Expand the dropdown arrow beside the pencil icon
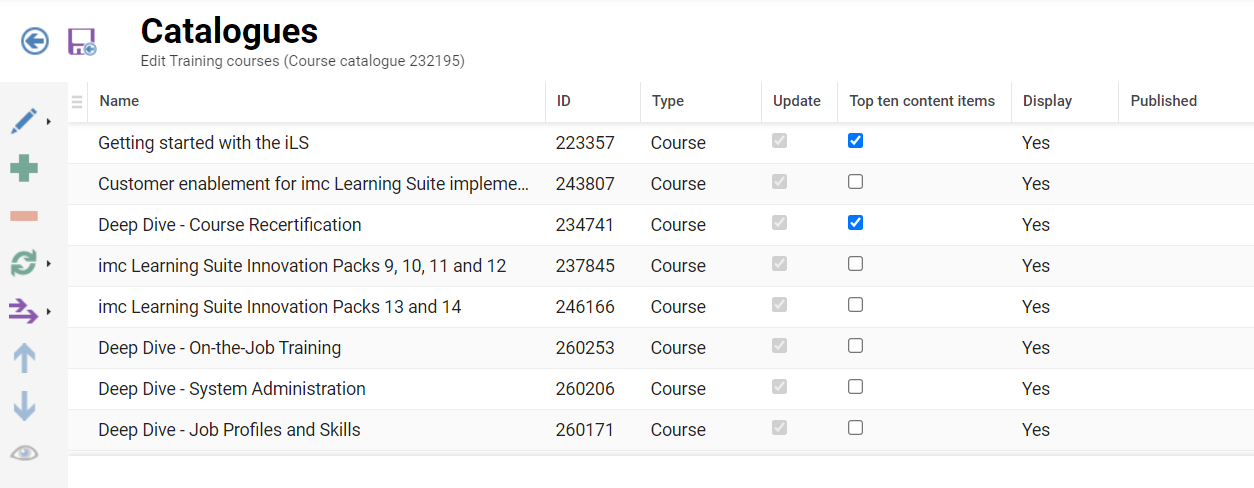Screen dimensions: 1254x488 pyautogui.click(x=49, y=122)
